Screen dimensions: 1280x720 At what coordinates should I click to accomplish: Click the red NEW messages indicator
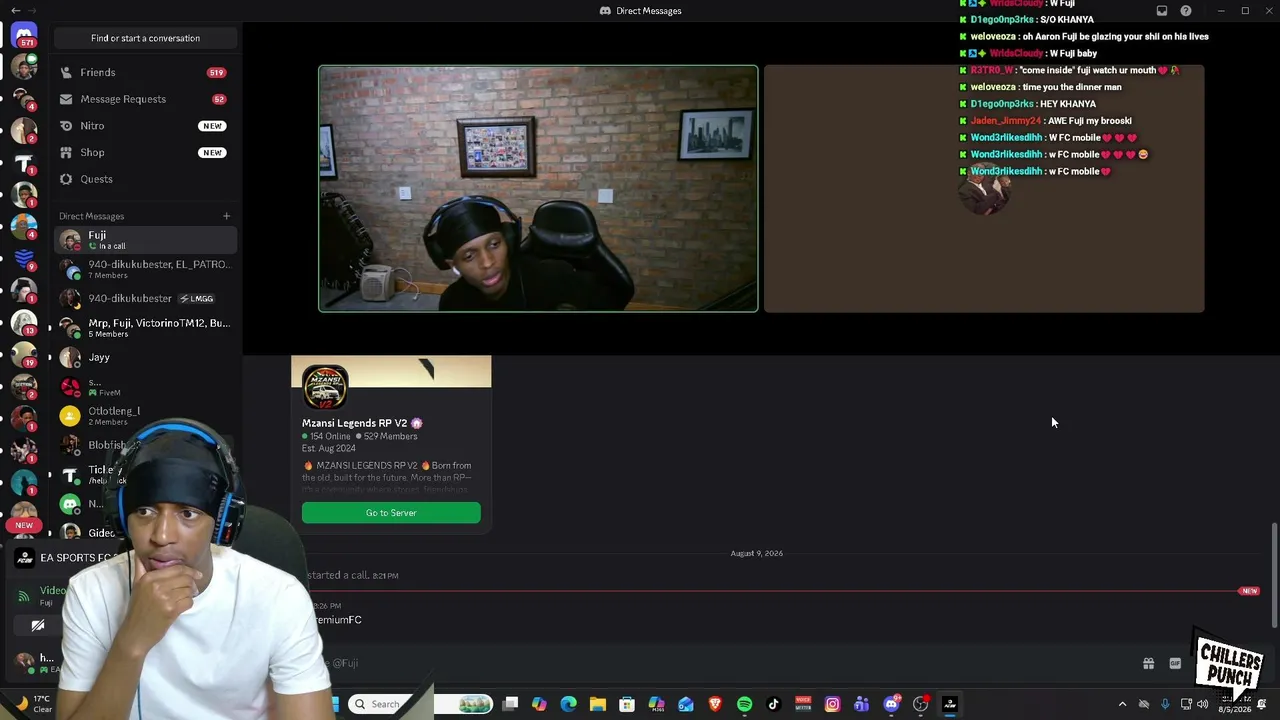(x=1249, y=591)
